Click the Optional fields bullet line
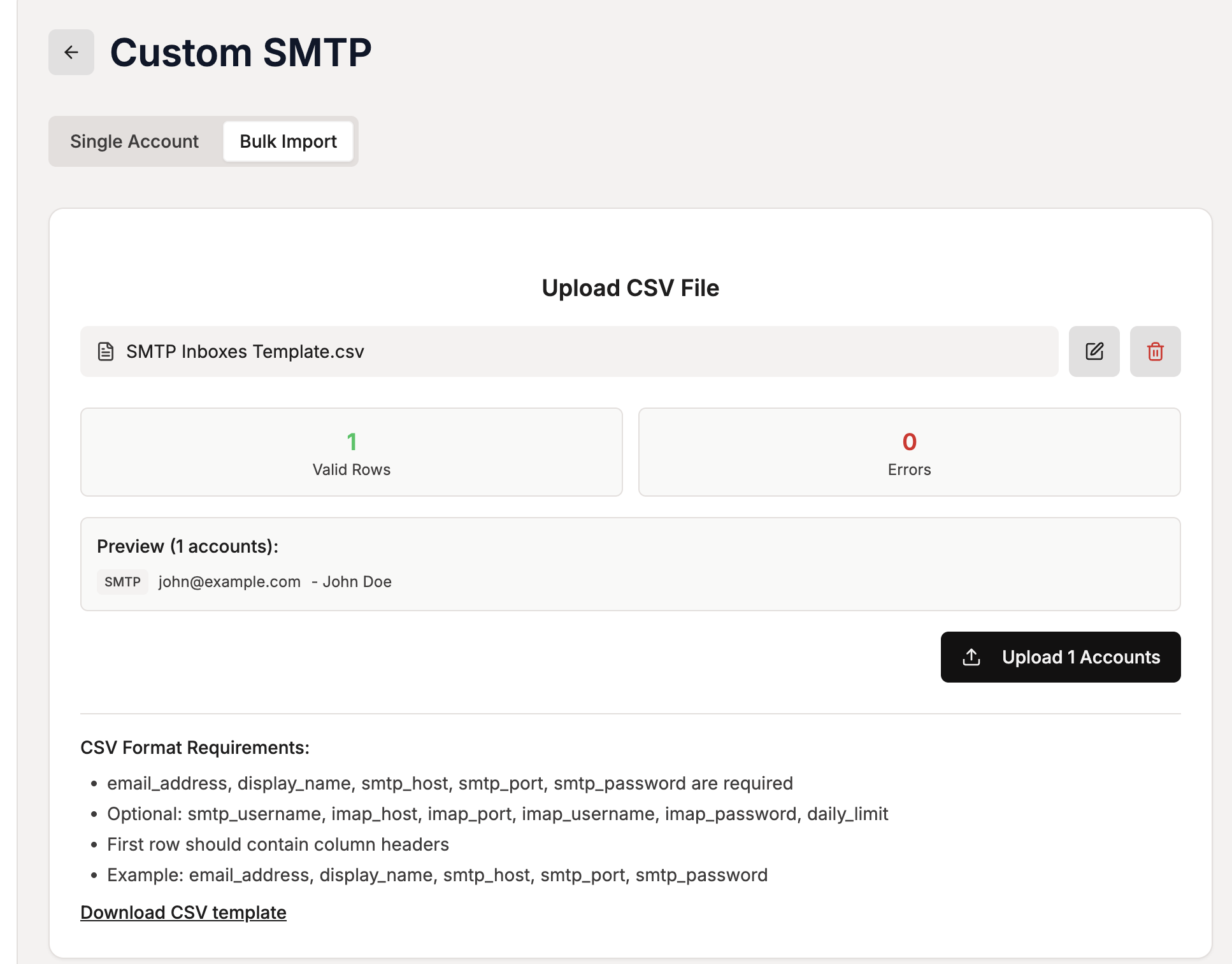 pos(498,814)
